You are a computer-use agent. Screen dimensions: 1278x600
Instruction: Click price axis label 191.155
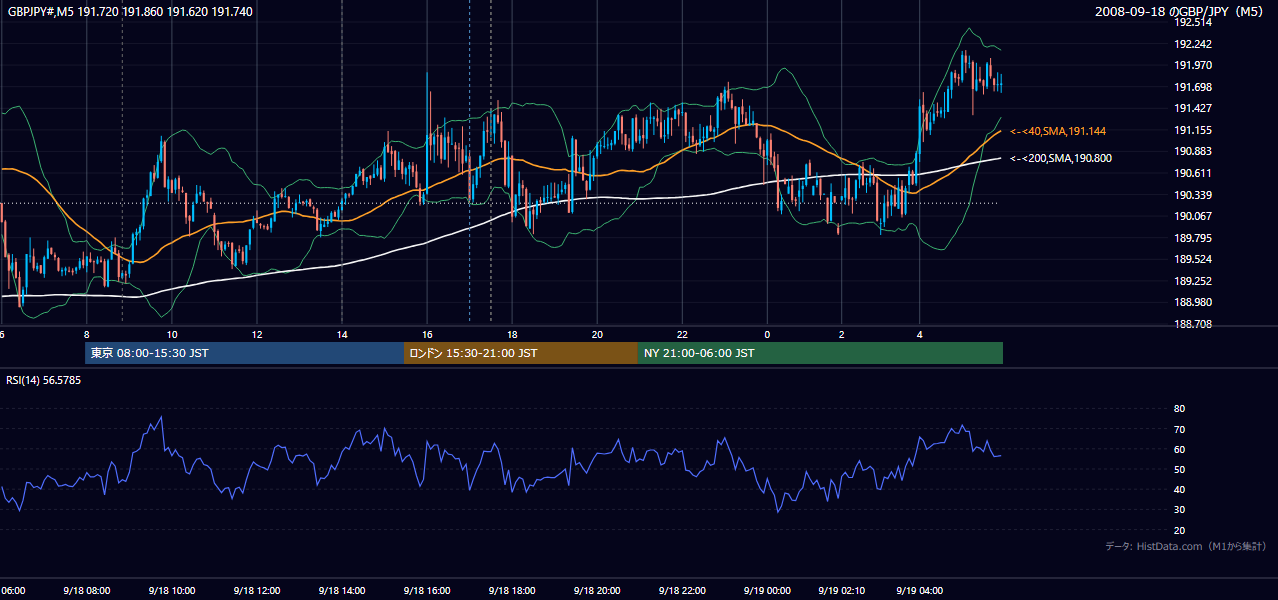pyautogui.click(x=1193, y=130)
